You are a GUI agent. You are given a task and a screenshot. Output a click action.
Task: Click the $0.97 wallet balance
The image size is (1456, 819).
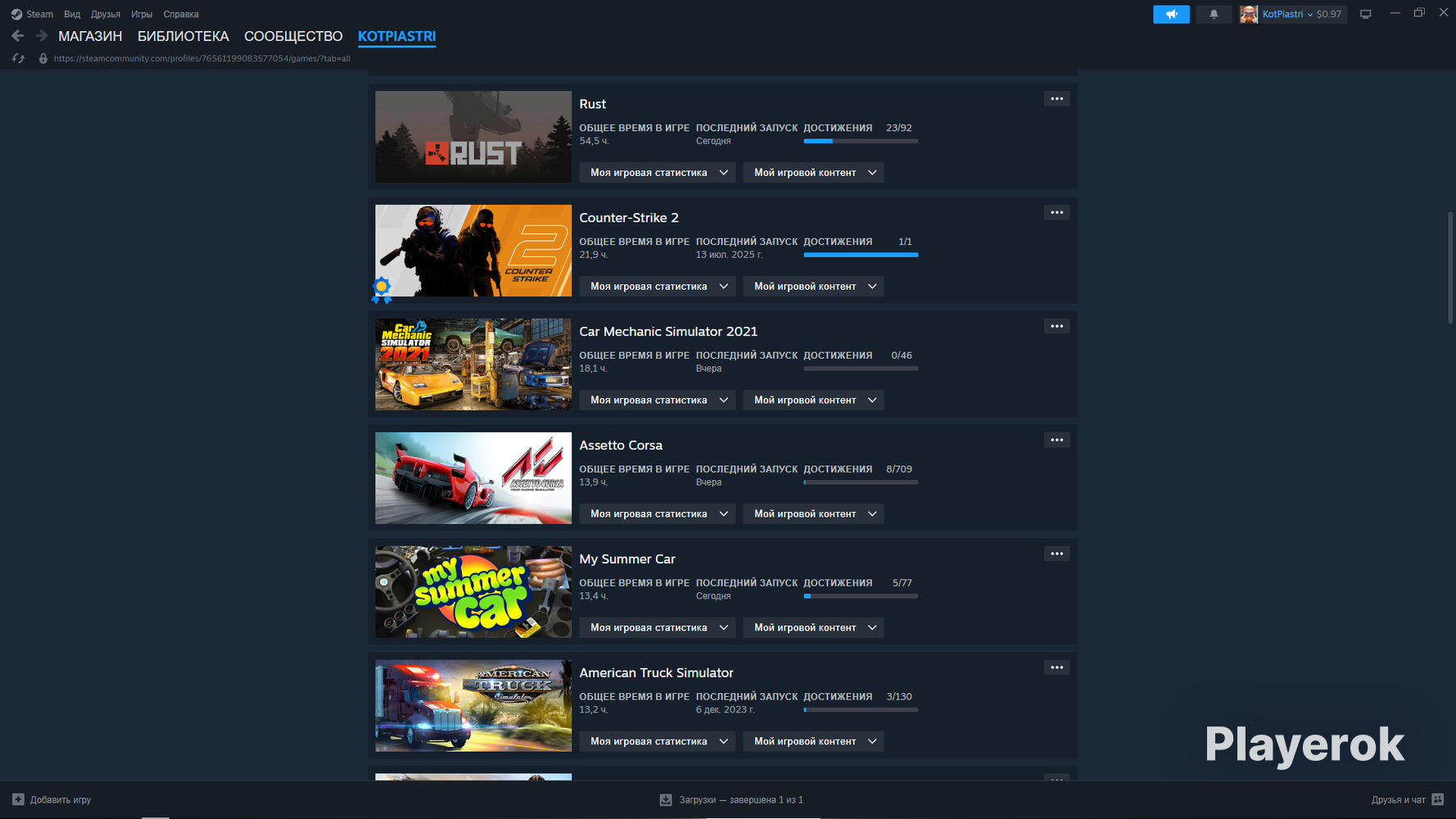click(1329, 14)
